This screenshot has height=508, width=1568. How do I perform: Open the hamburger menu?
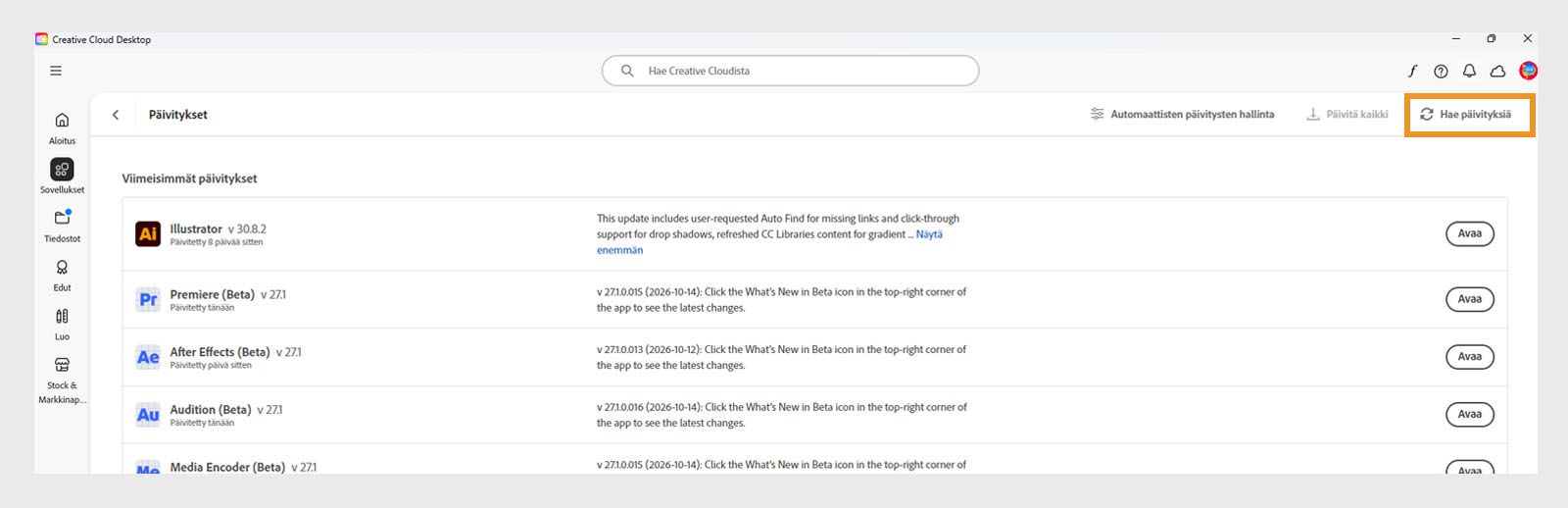pos(56,71)
